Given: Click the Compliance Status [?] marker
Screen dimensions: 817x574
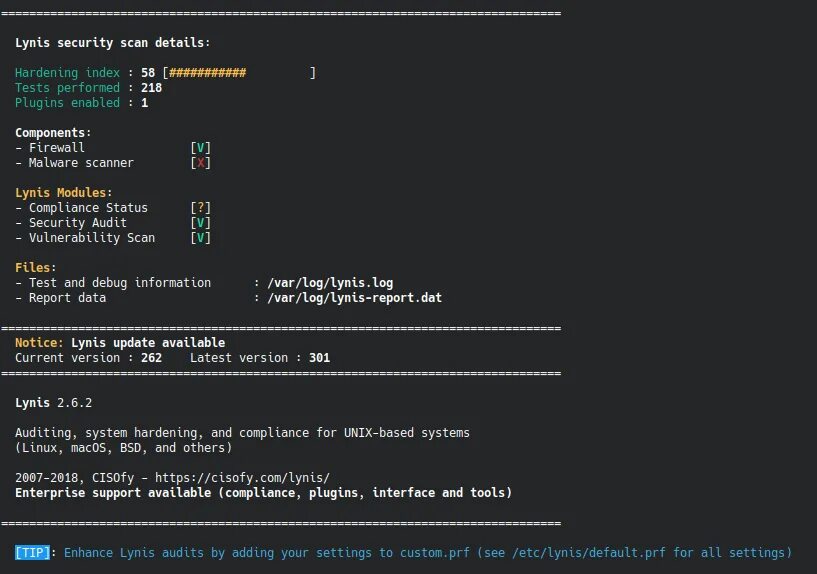Looking at the screenshot, I should pos(201,208).
